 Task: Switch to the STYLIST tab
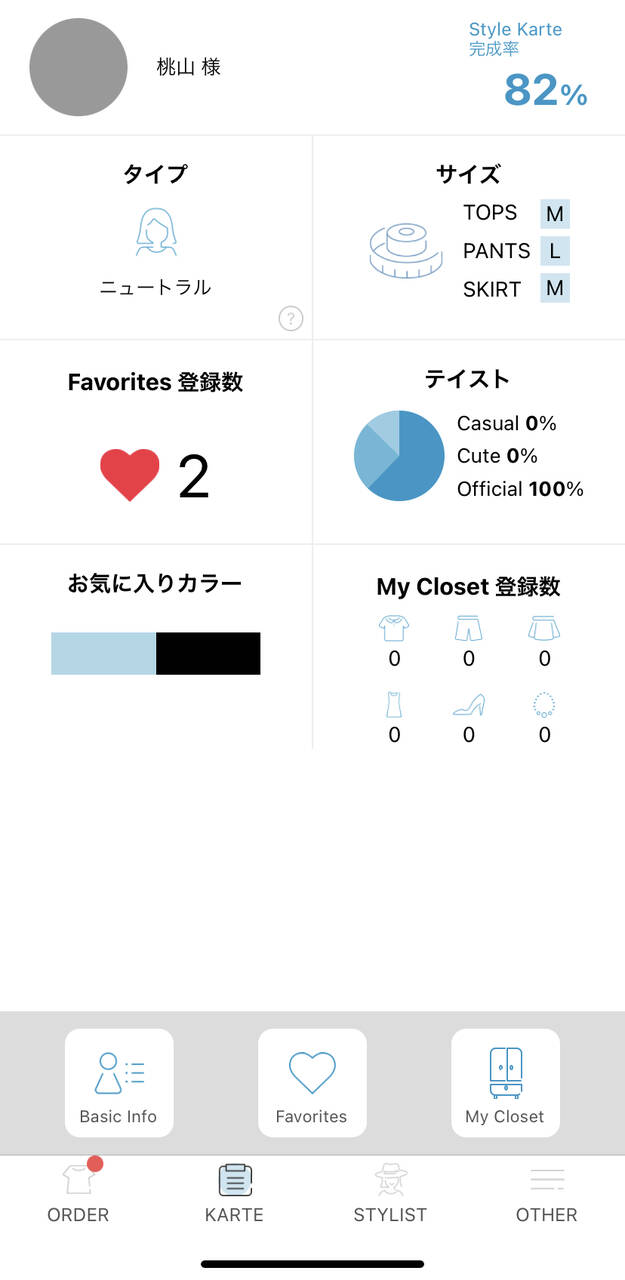[390, 1192]
